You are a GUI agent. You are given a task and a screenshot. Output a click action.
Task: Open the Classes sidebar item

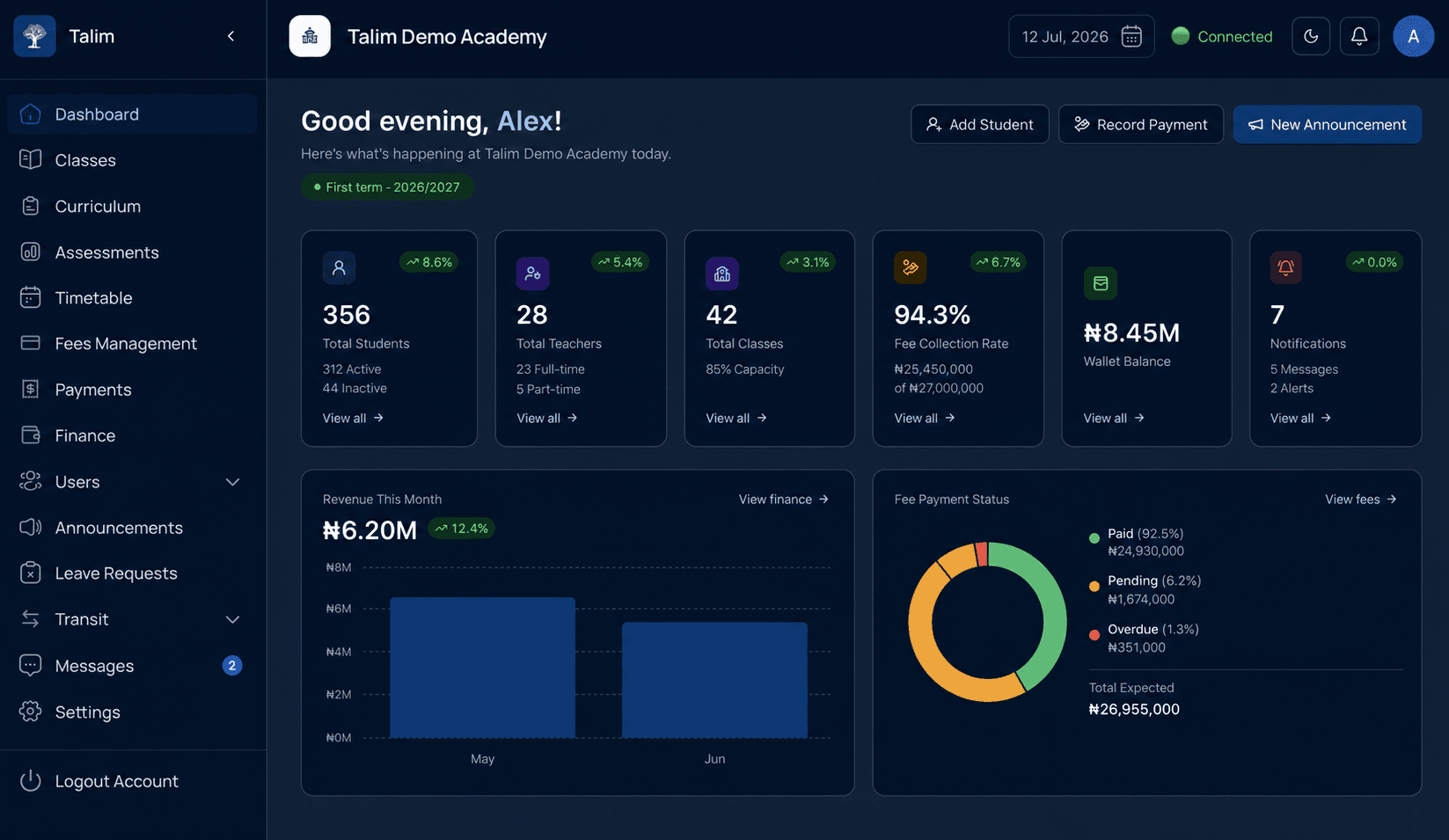[x=132, y=160]
